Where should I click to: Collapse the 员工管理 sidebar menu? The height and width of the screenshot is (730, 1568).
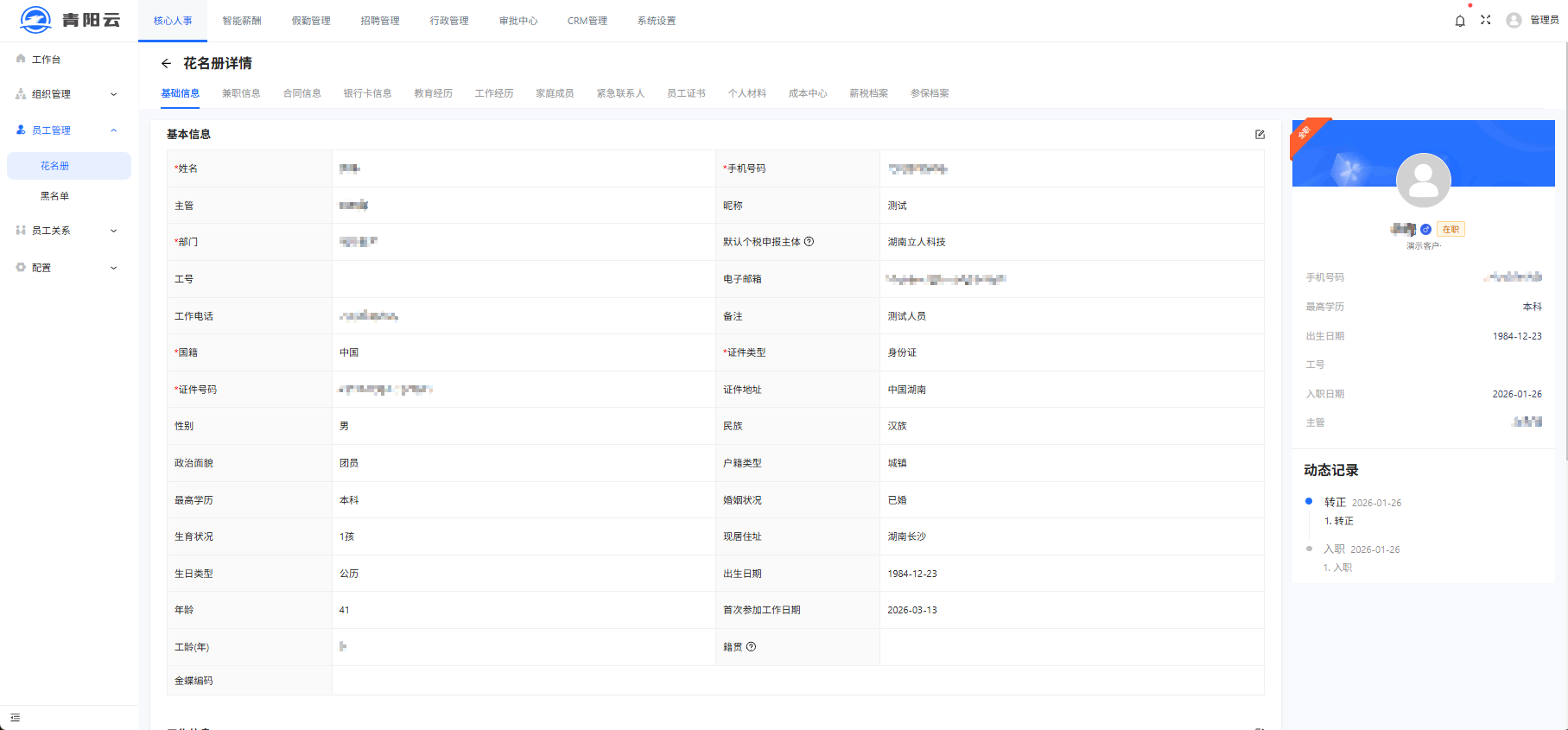(67, 130)
